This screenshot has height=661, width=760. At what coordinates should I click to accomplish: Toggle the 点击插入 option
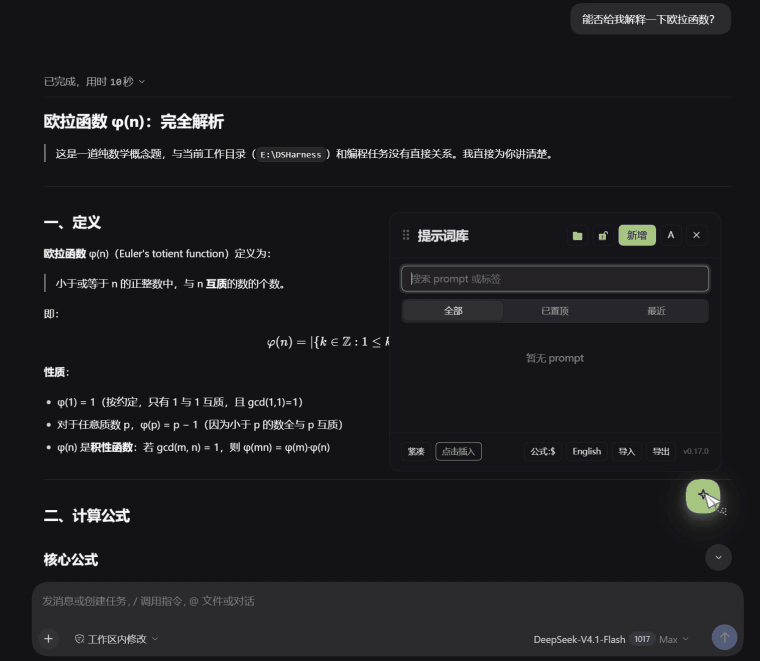click(x=459, y=452)
